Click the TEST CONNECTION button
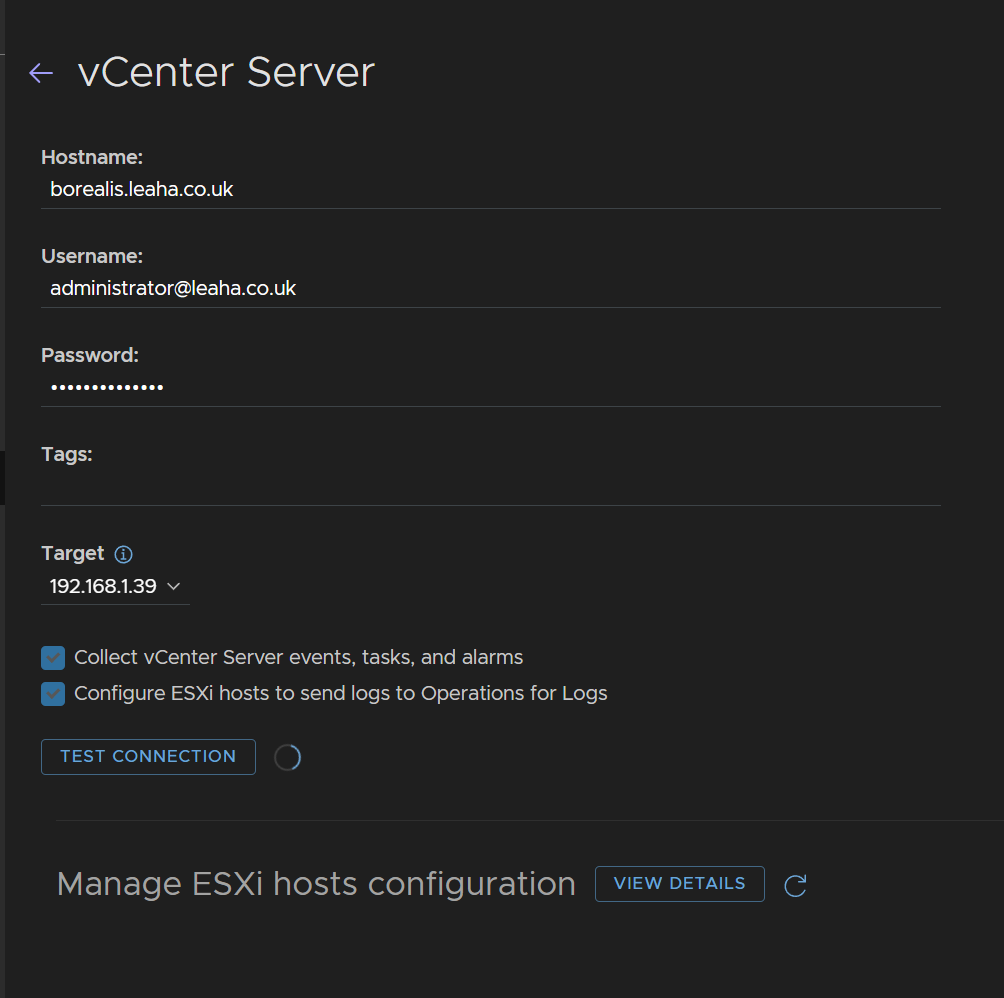Viewport: 1004px width, 998px height. coord(149,757)
